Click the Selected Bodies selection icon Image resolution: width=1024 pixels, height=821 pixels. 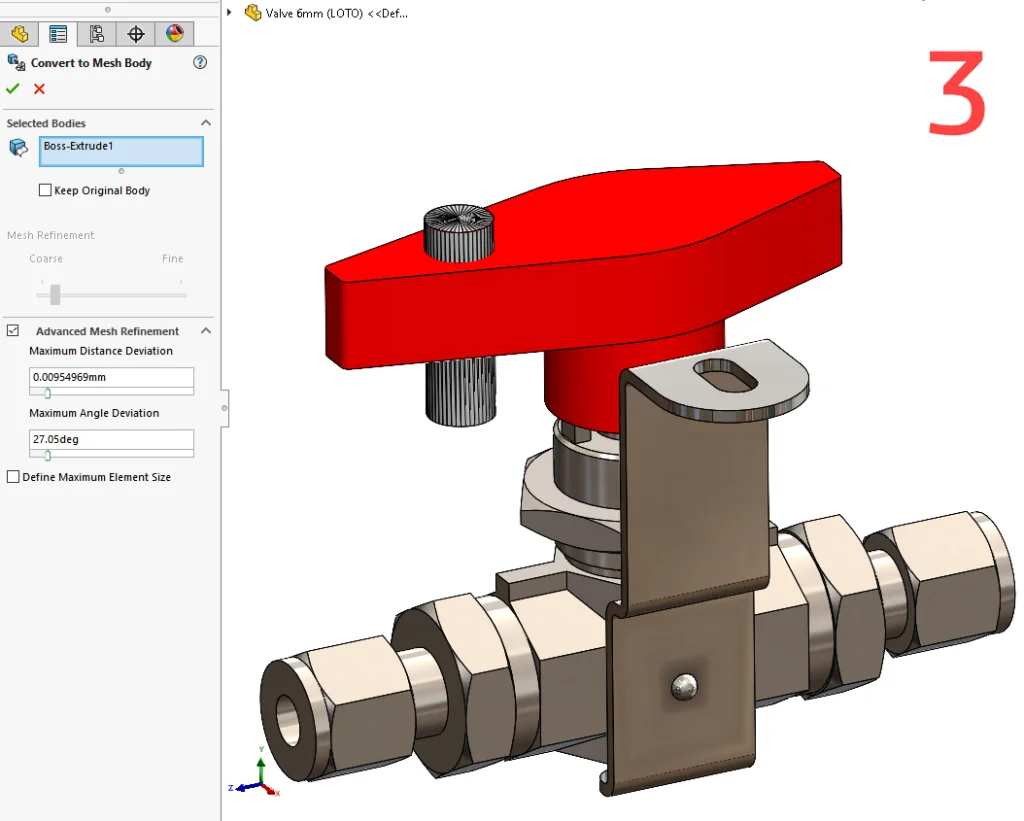18,148
